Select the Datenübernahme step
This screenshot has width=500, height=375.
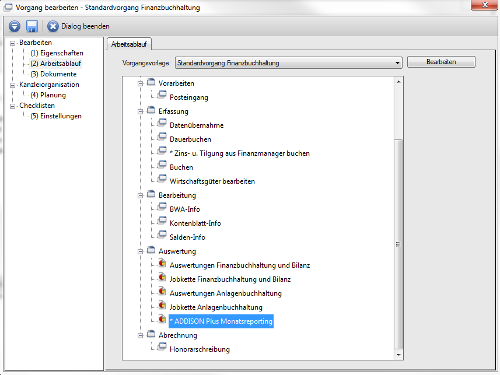click(196, 125)
